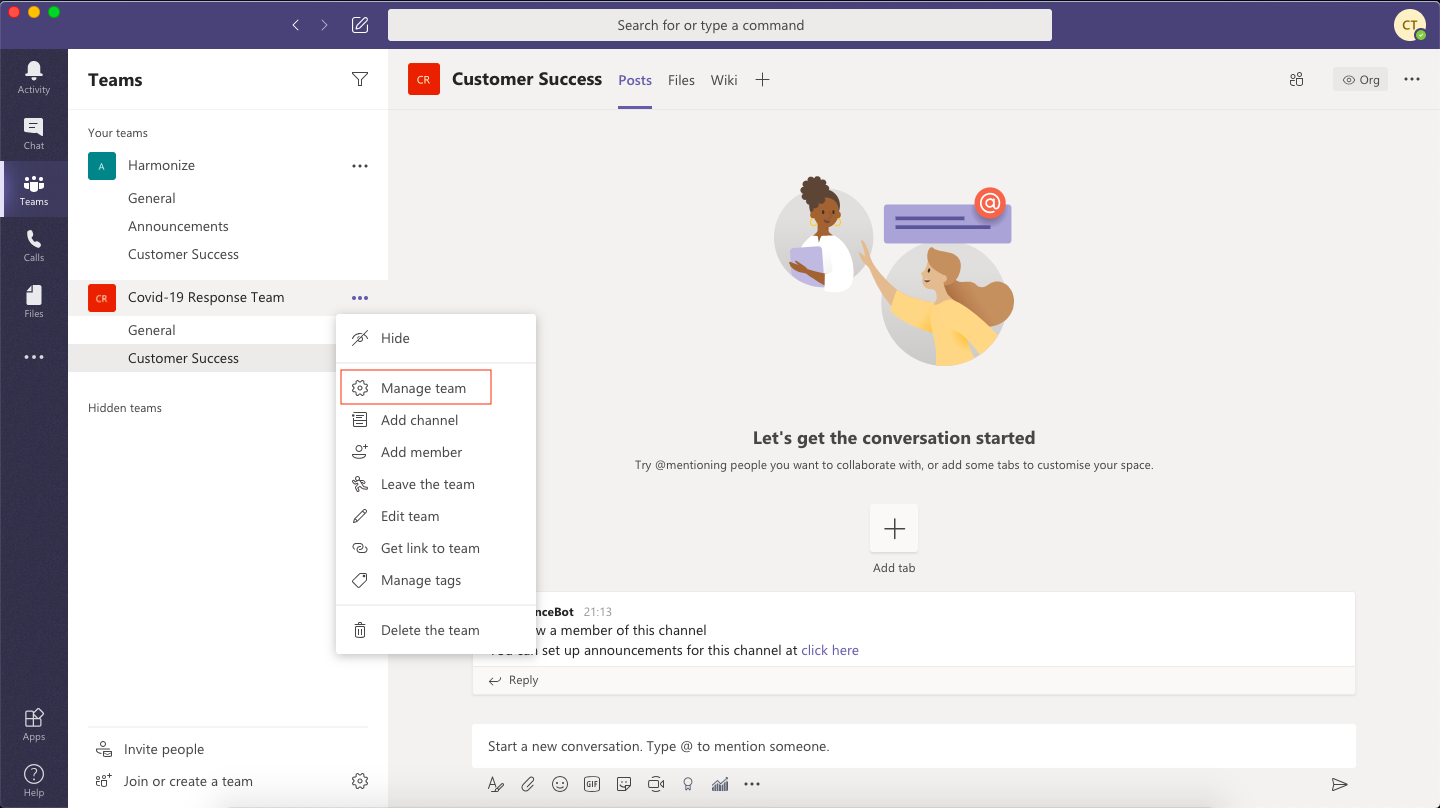Viewport: 1440px width, 808px height.
Task: Expand the Hidden teams section
Action: tap(125, 408)
